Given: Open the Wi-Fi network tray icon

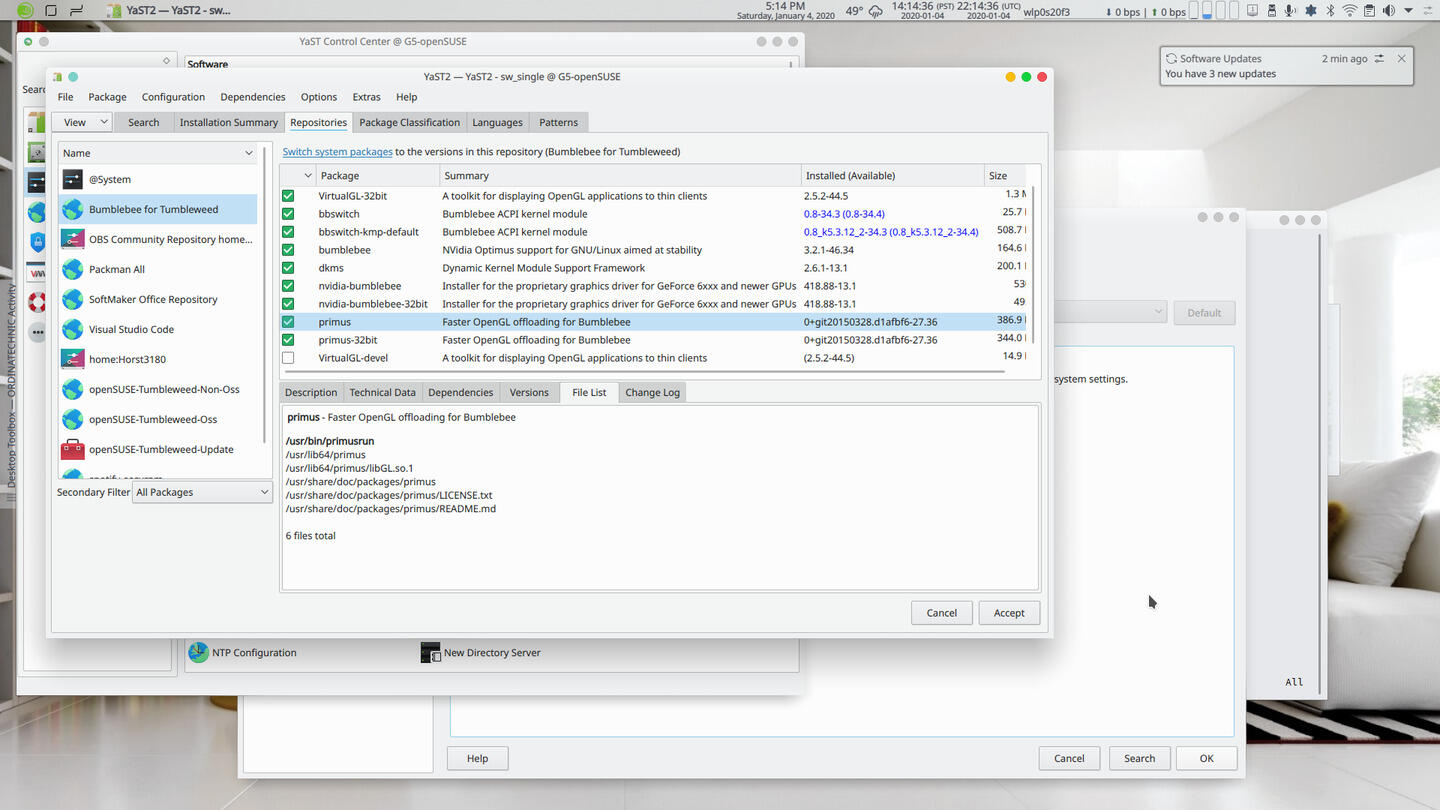Looking at the screenshot, I should 1350,11.
